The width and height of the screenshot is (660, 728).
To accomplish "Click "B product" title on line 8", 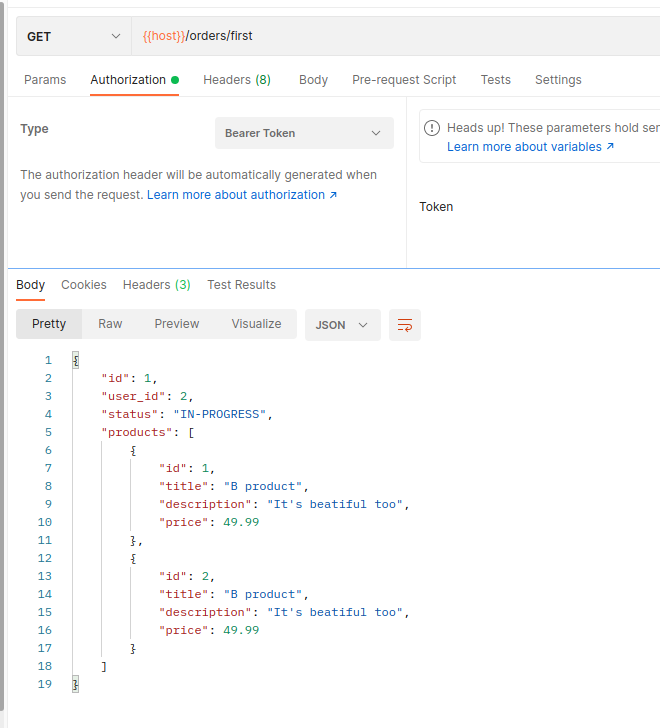I will [263, 486].
